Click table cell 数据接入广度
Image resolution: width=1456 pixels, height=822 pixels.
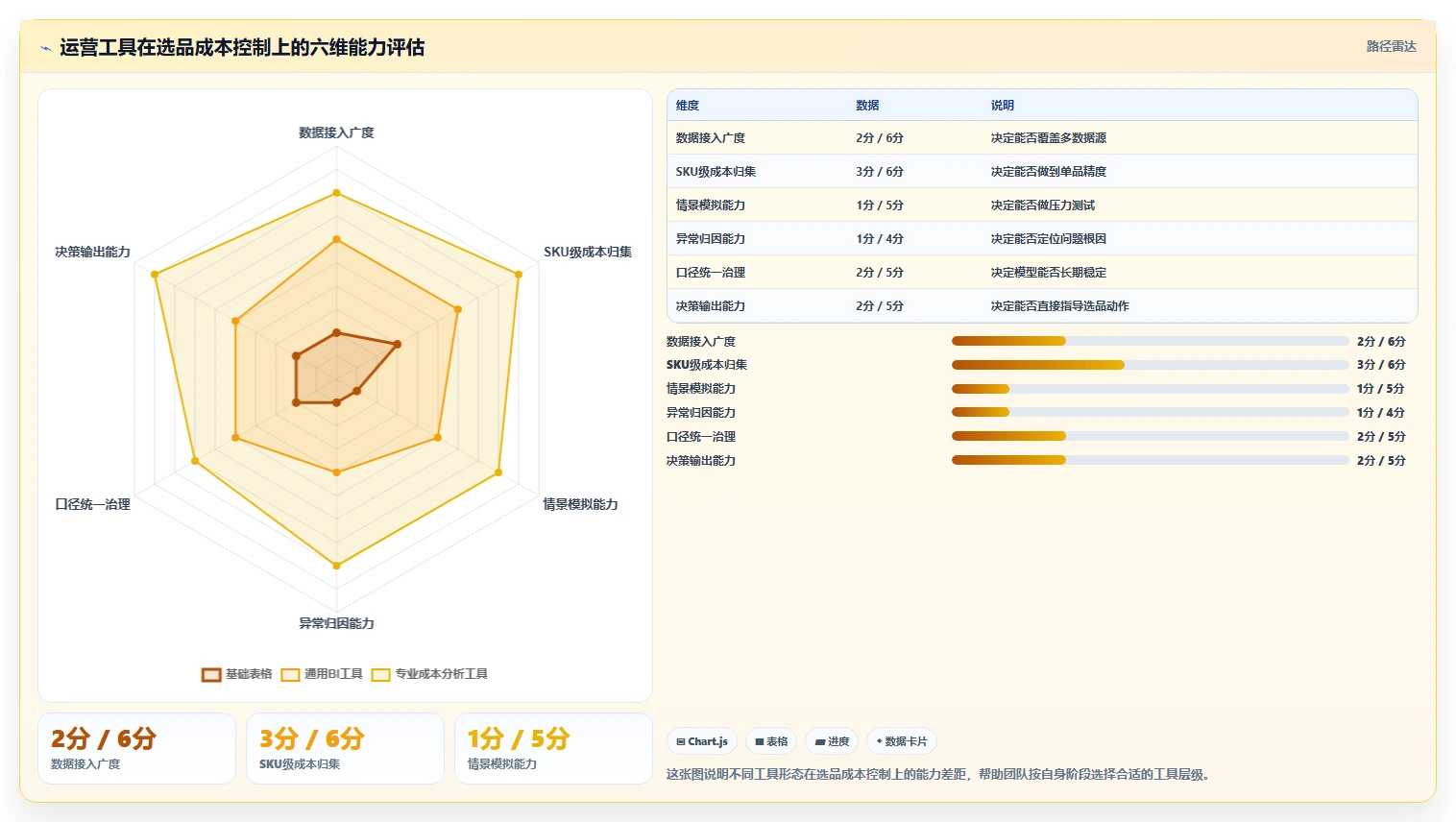click(x=711, y=138)
